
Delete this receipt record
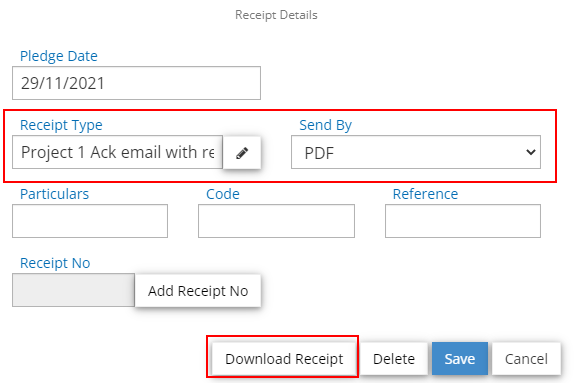coord(394,359)
